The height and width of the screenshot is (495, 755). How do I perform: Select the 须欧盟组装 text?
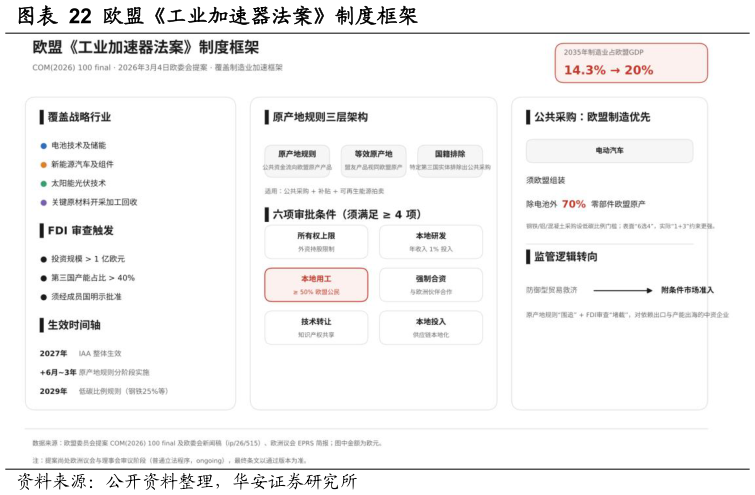pyautogui.click(x=546, y=180)
